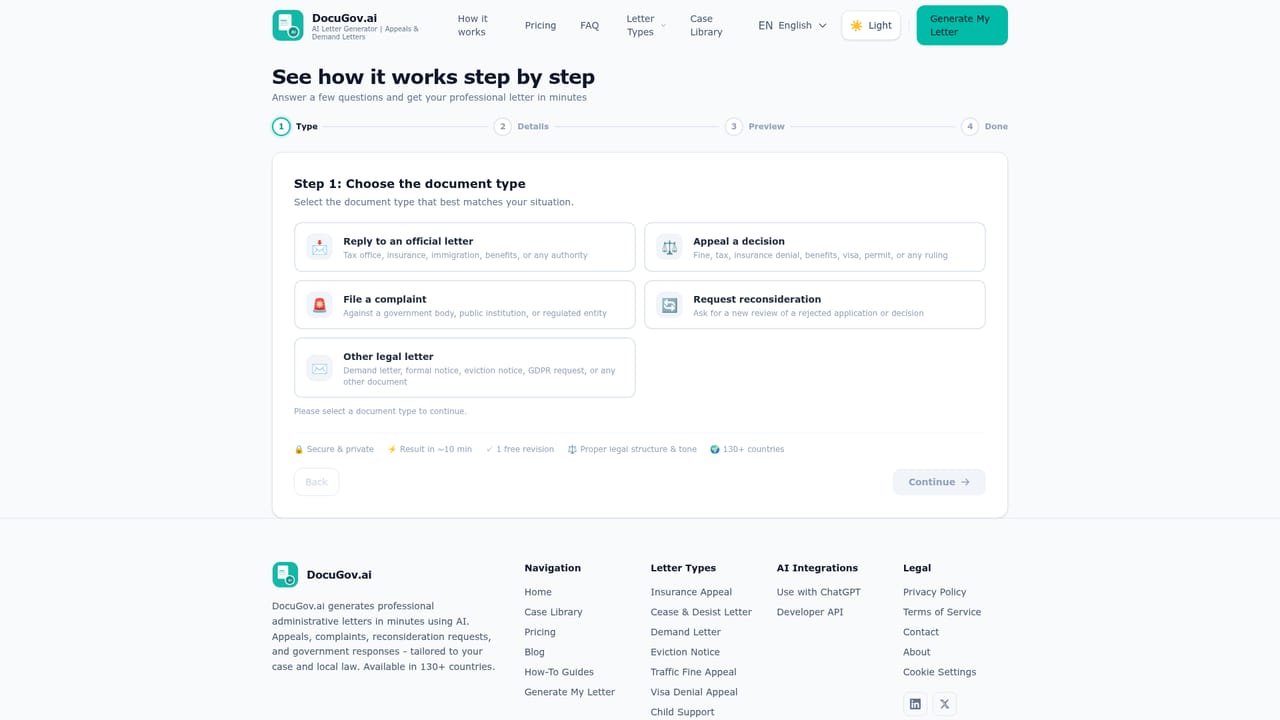Select step 1 Type in the progress stepper
Image resolution: width=1280 pixels, height=720 pixels.
click(295, 126)
